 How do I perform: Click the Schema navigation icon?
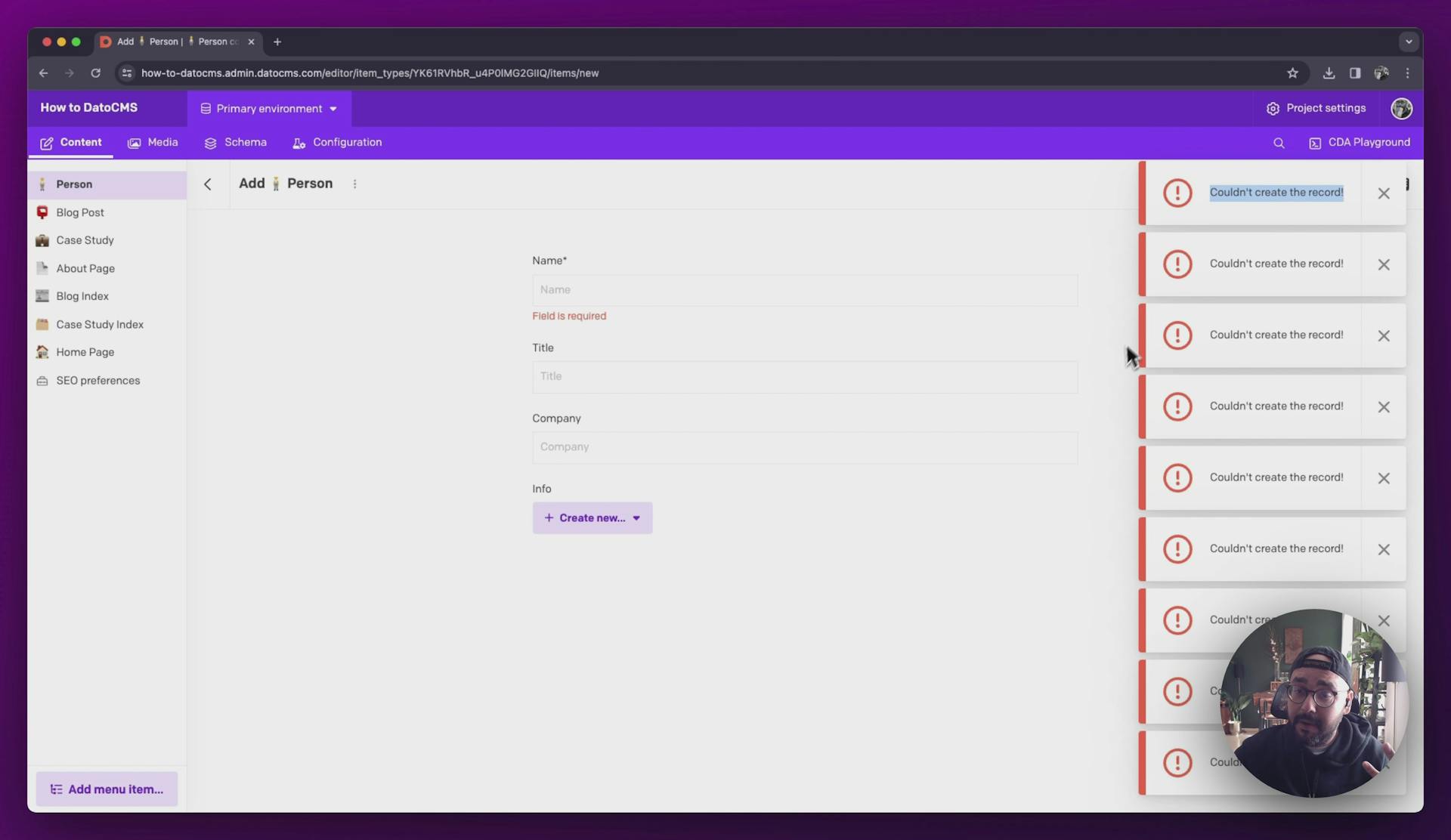211,143
